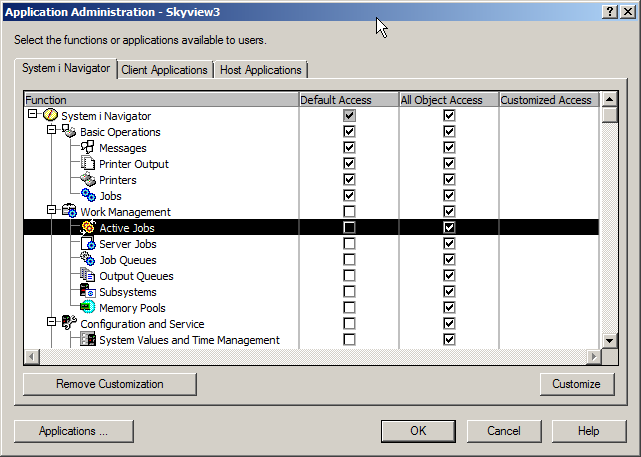This screenshot has width=641, height=457.
Task: Click the Customized Access column header
Action: (549, 100)
